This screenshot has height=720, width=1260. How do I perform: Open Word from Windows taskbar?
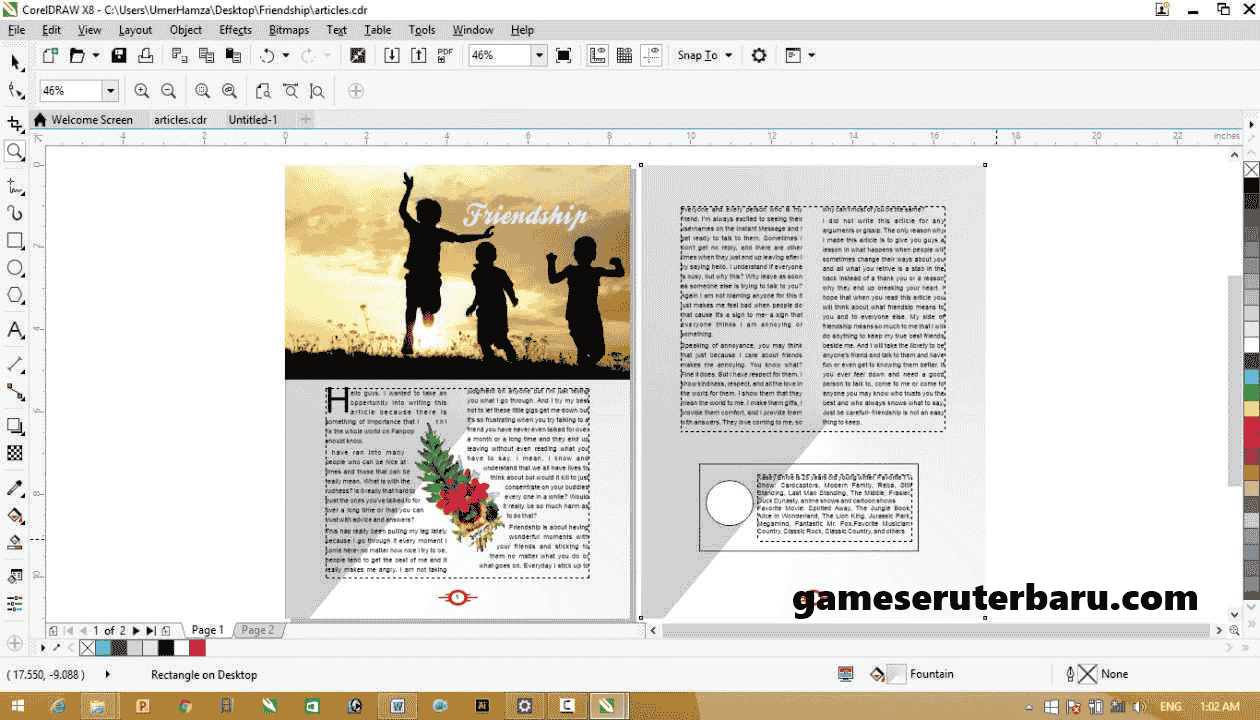click(x=397, y=706)
